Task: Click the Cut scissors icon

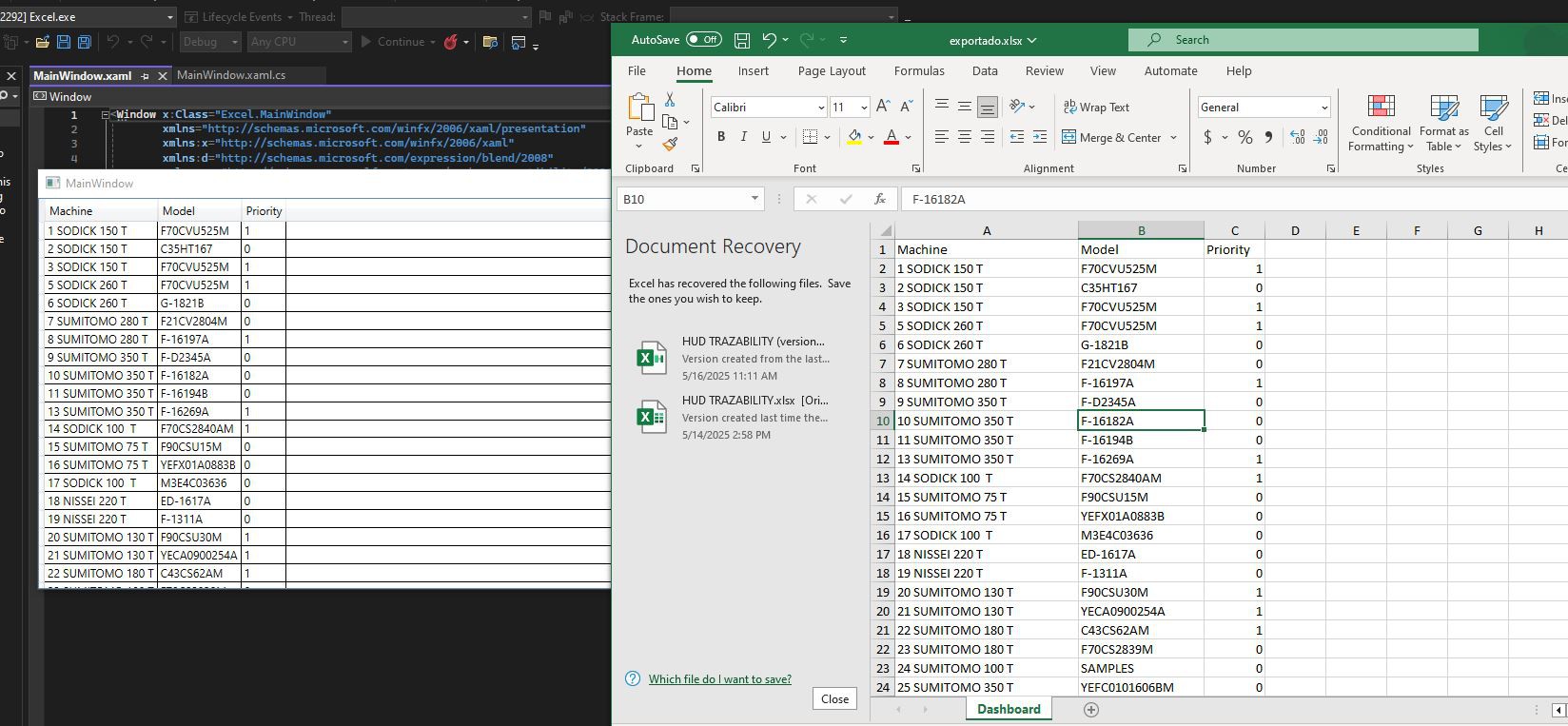Action: [x=670, y=99]
